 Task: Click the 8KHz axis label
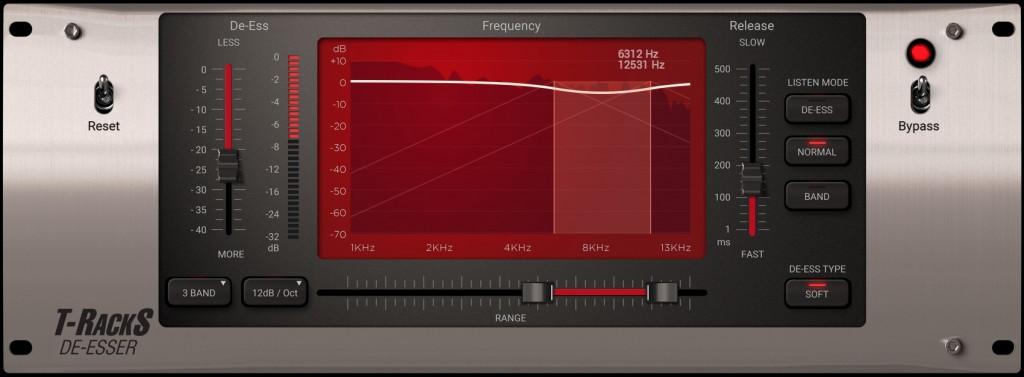click(x=596, y=248)
